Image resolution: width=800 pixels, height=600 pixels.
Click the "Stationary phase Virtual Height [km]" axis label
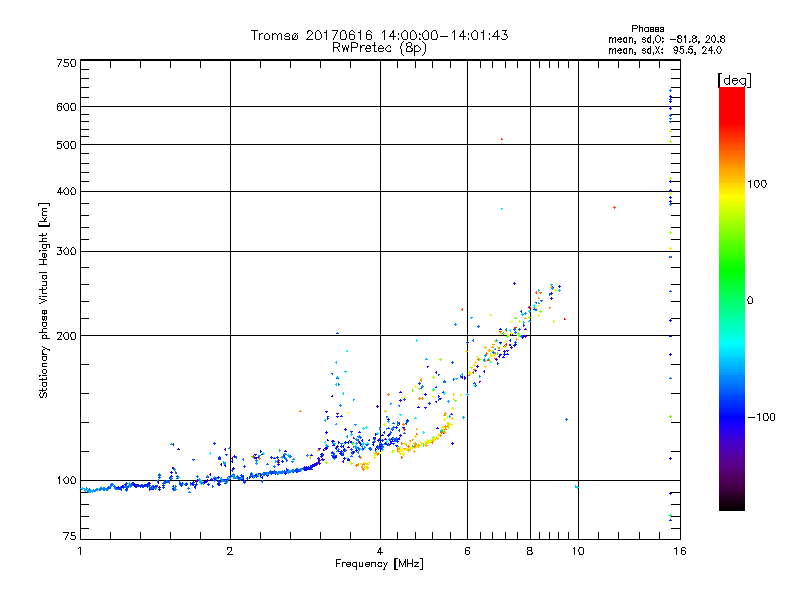click(x=43, y=300)
